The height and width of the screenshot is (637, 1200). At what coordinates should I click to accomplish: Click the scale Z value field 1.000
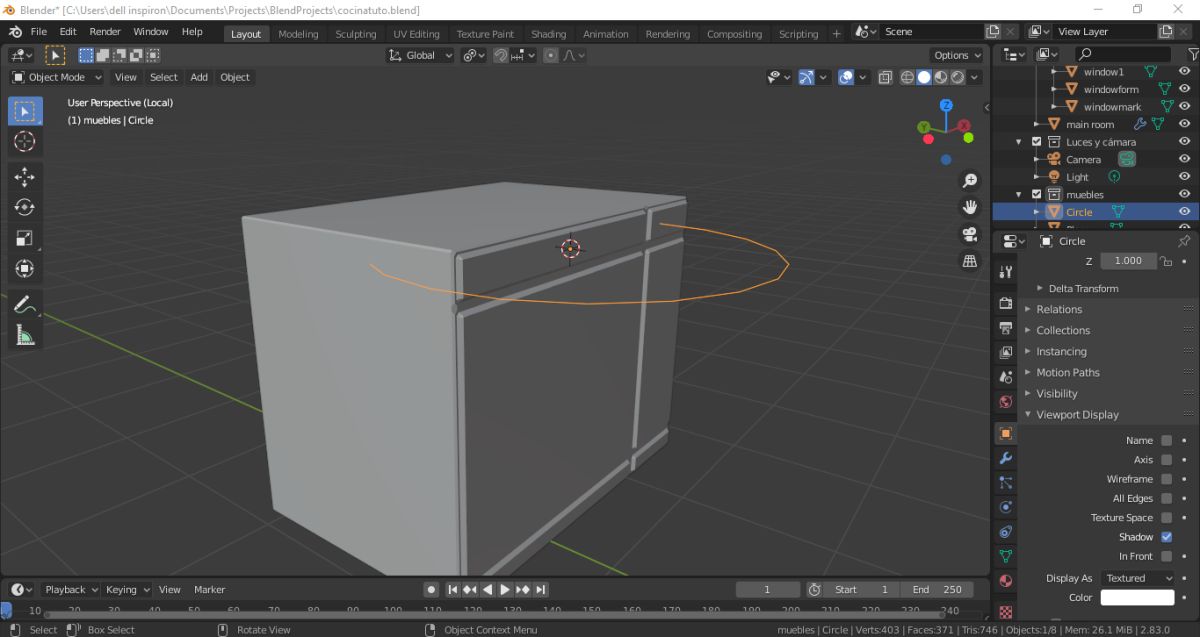(1128, 260)
